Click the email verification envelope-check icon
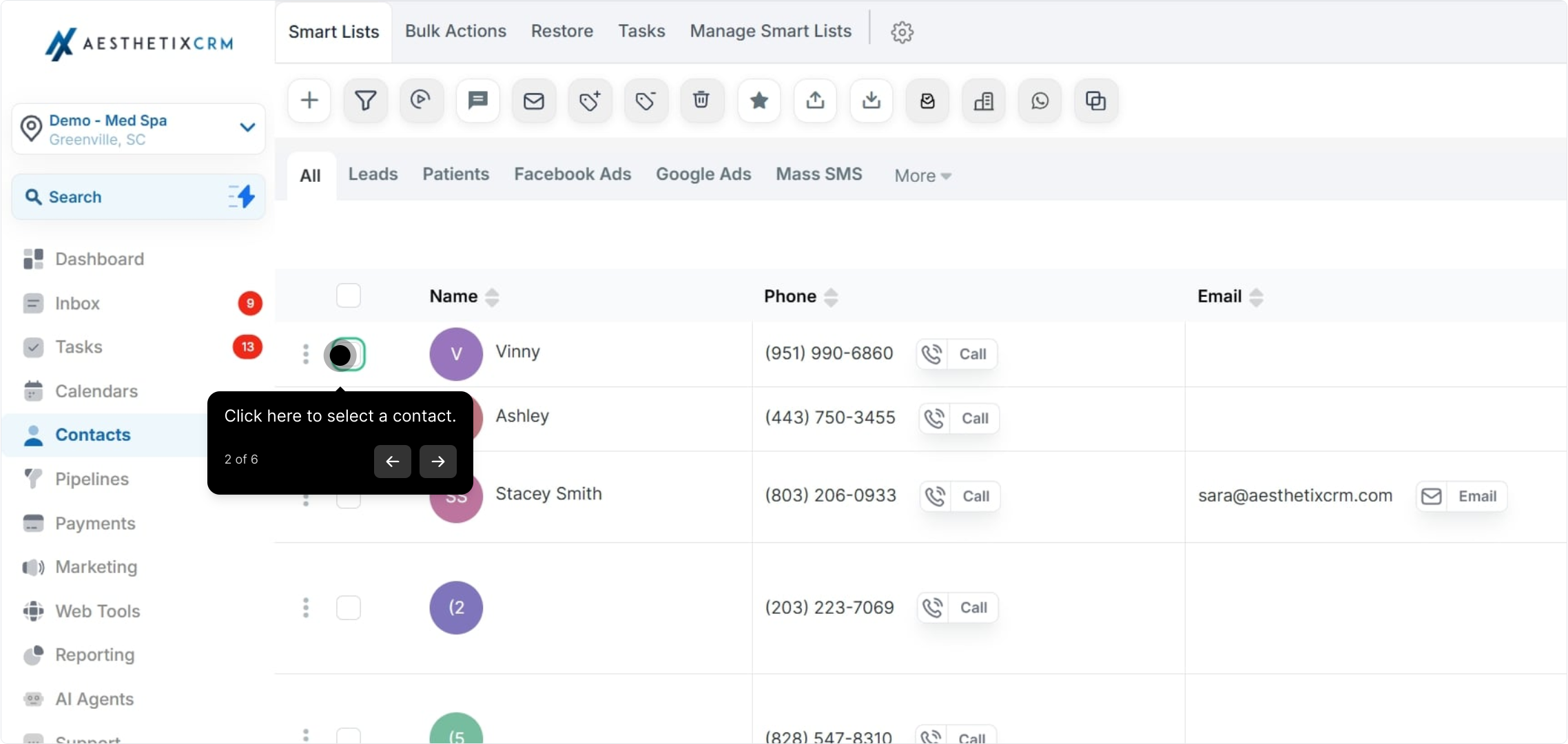This screenshot has width=1568, height=744. click(927, 101)
